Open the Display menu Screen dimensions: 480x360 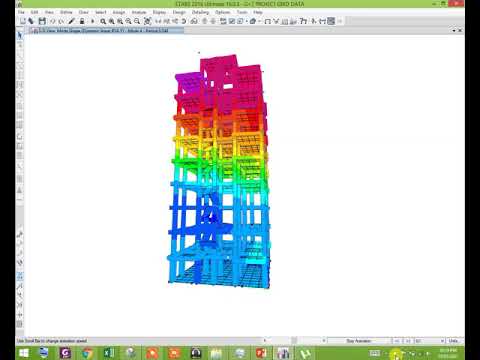click(159, 12)
